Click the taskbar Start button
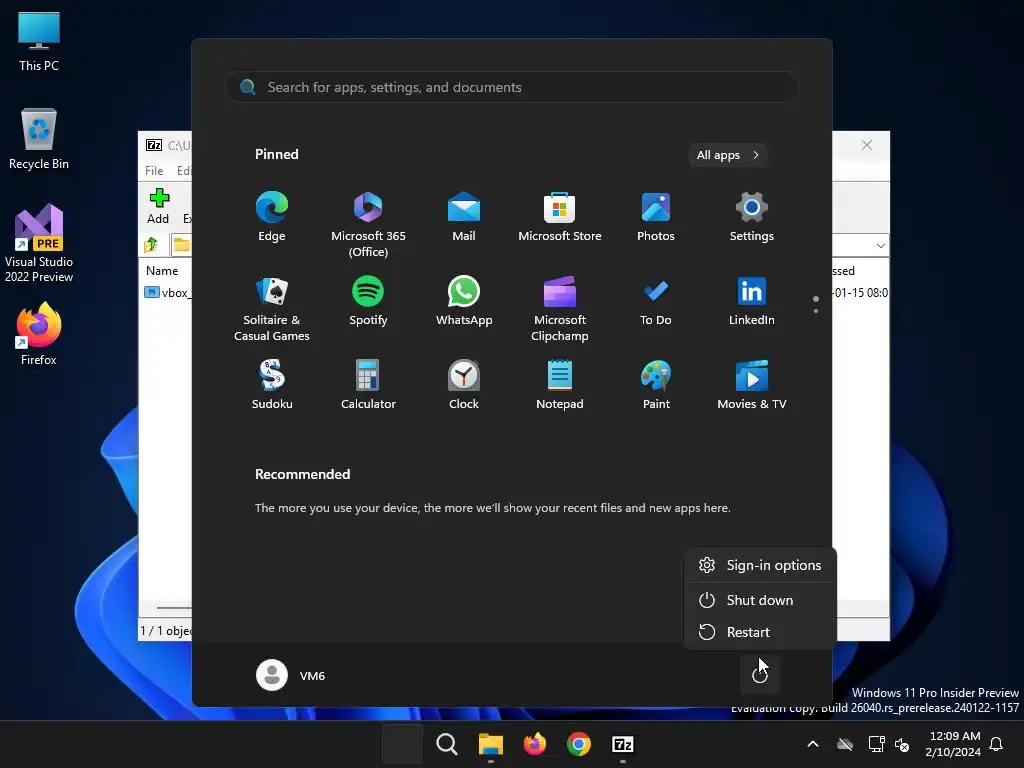Screen dimensions: 1024x768 click(x=402, y=744)
